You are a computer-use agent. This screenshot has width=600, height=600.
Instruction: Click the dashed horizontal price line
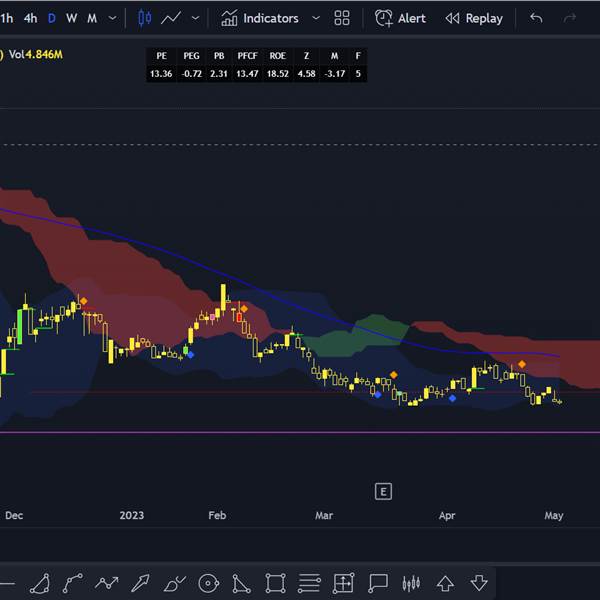[x=300, y=145]
